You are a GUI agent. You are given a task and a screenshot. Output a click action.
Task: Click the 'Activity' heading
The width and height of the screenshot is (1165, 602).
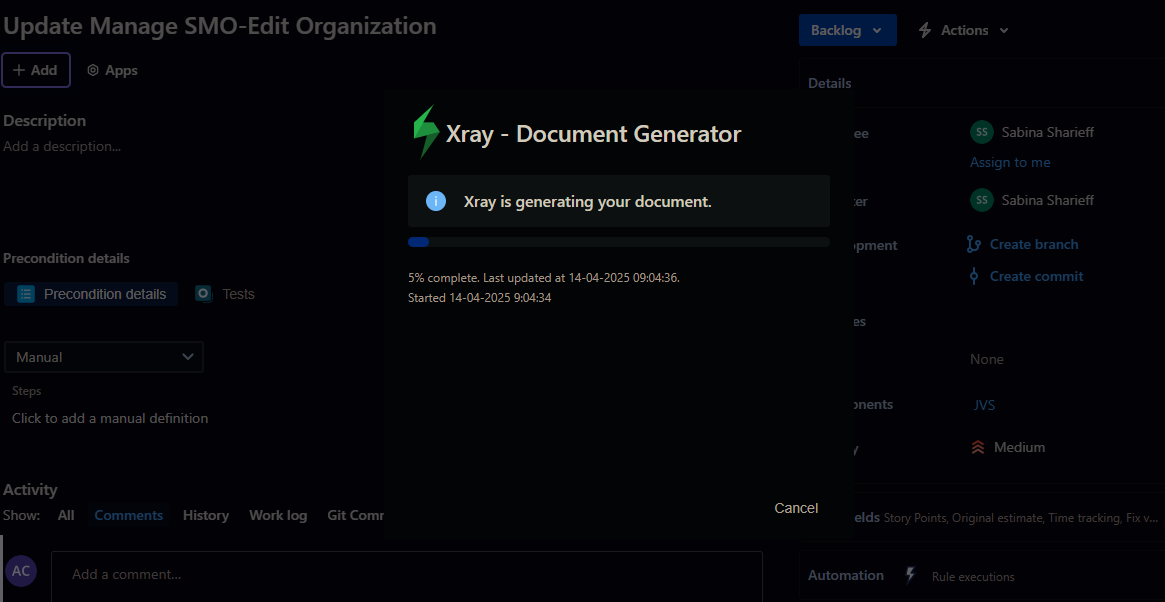pos(30,490)
